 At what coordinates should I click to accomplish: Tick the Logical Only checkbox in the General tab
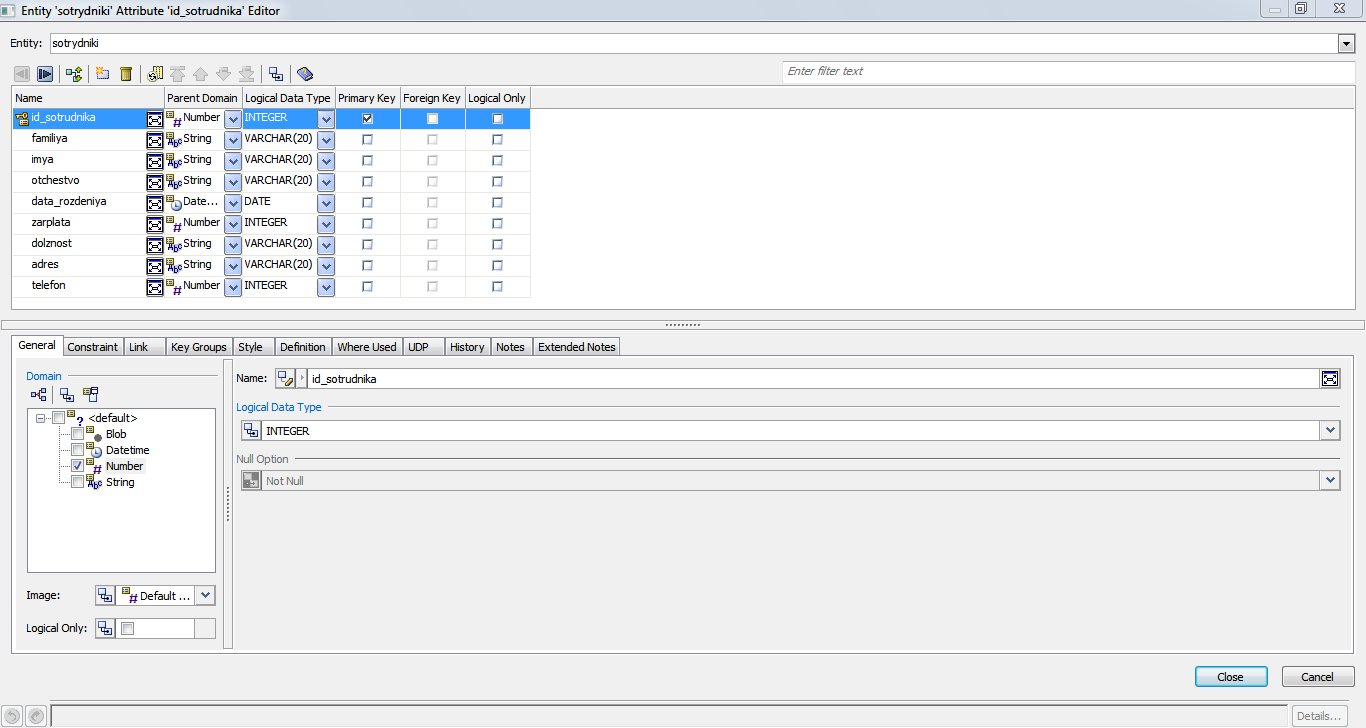click(127, 629)
